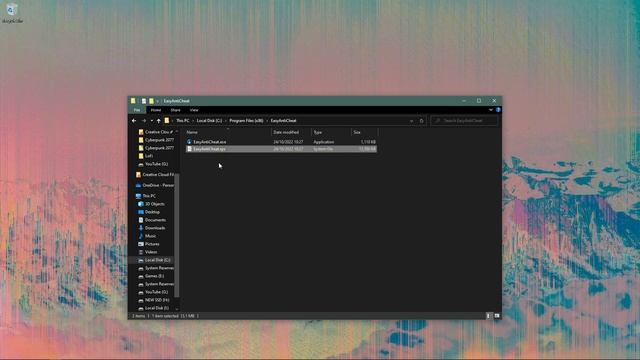Click the Search EasyAntiCheat field
The width and height of the screenshot is (640, 360).
tap(464, 121)
